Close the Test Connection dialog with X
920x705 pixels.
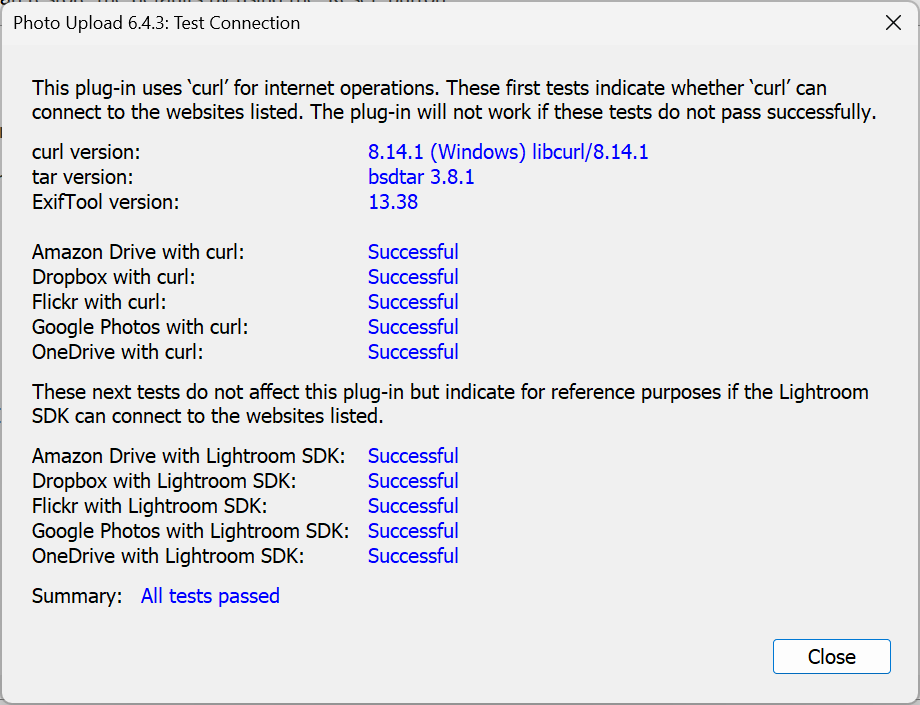coord(893,23)
